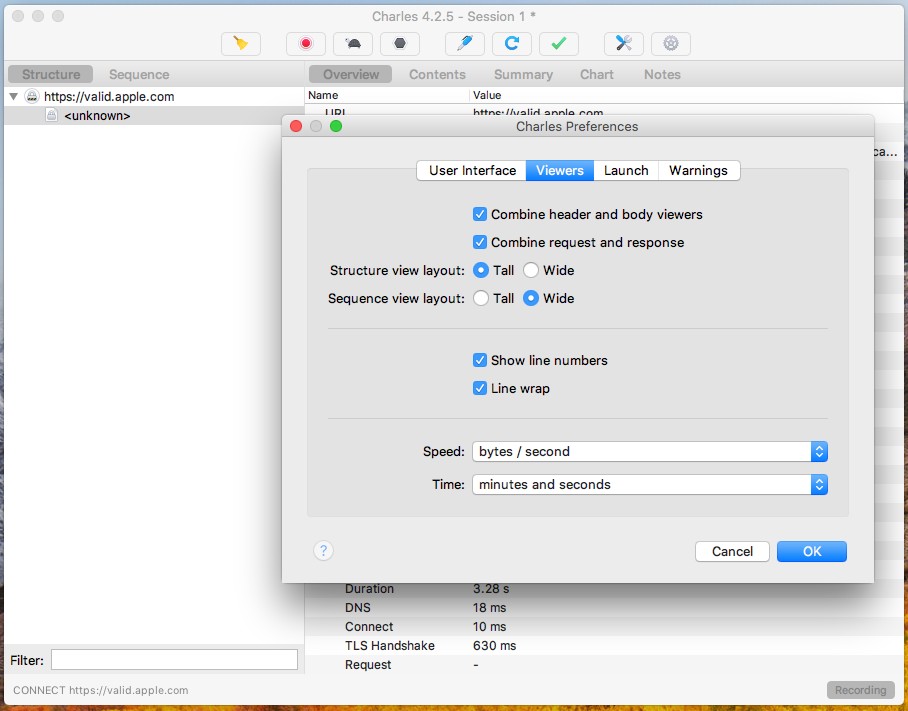
Task: Click the Compose pen icon in toolbar
Action: tap(465, 44)
